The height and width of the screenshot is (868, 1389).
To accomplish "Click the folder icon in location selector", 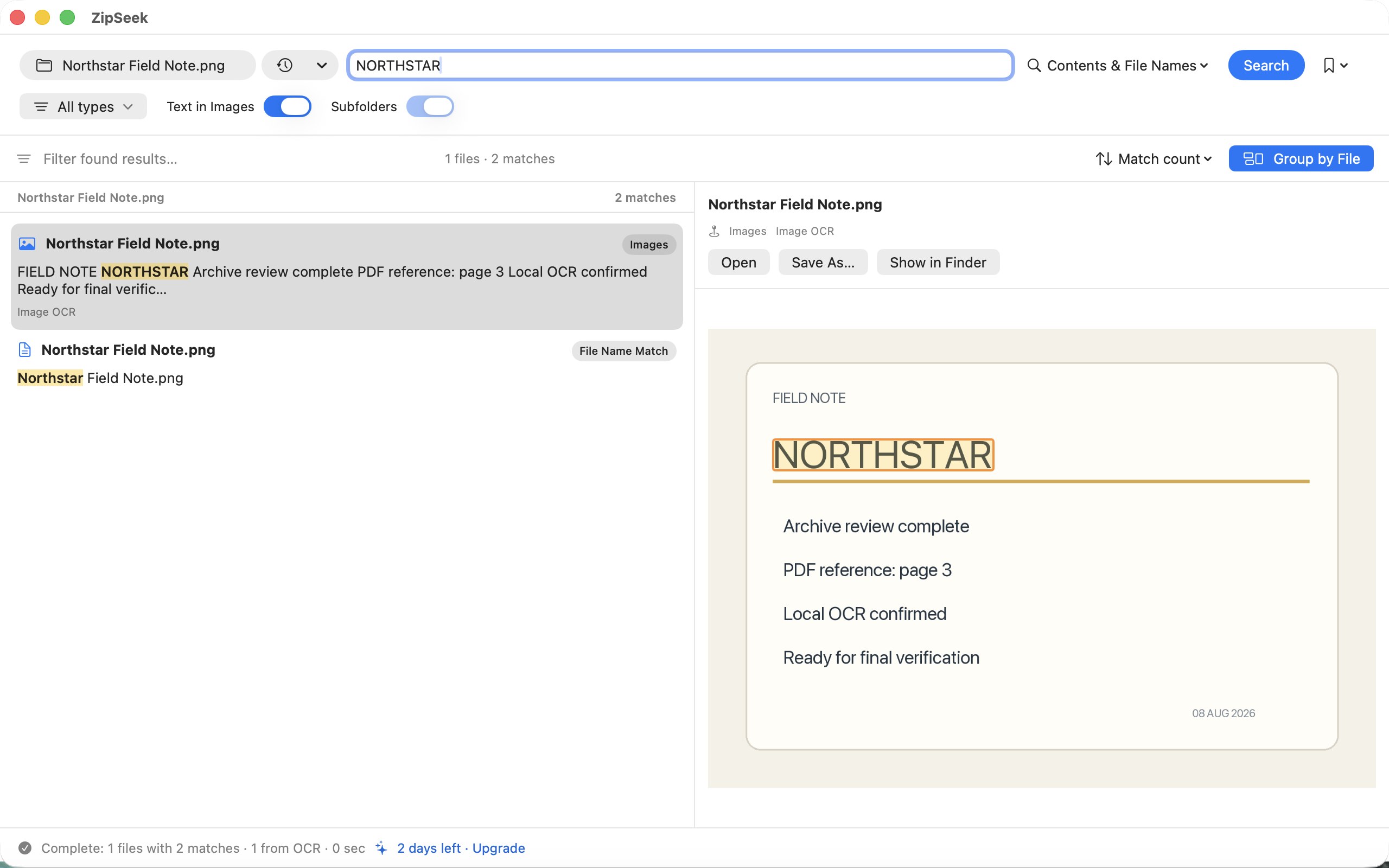I will tap(44, 66).
